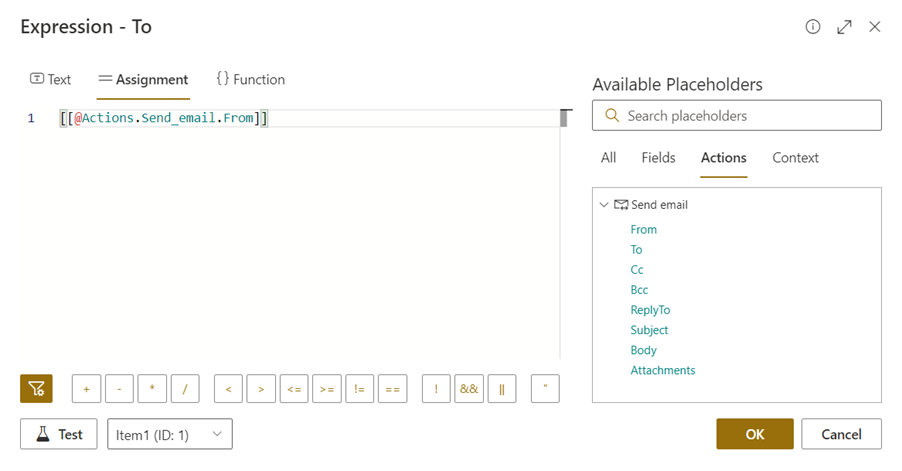Insert the logical AND (&&) operator

coord(468,389)
